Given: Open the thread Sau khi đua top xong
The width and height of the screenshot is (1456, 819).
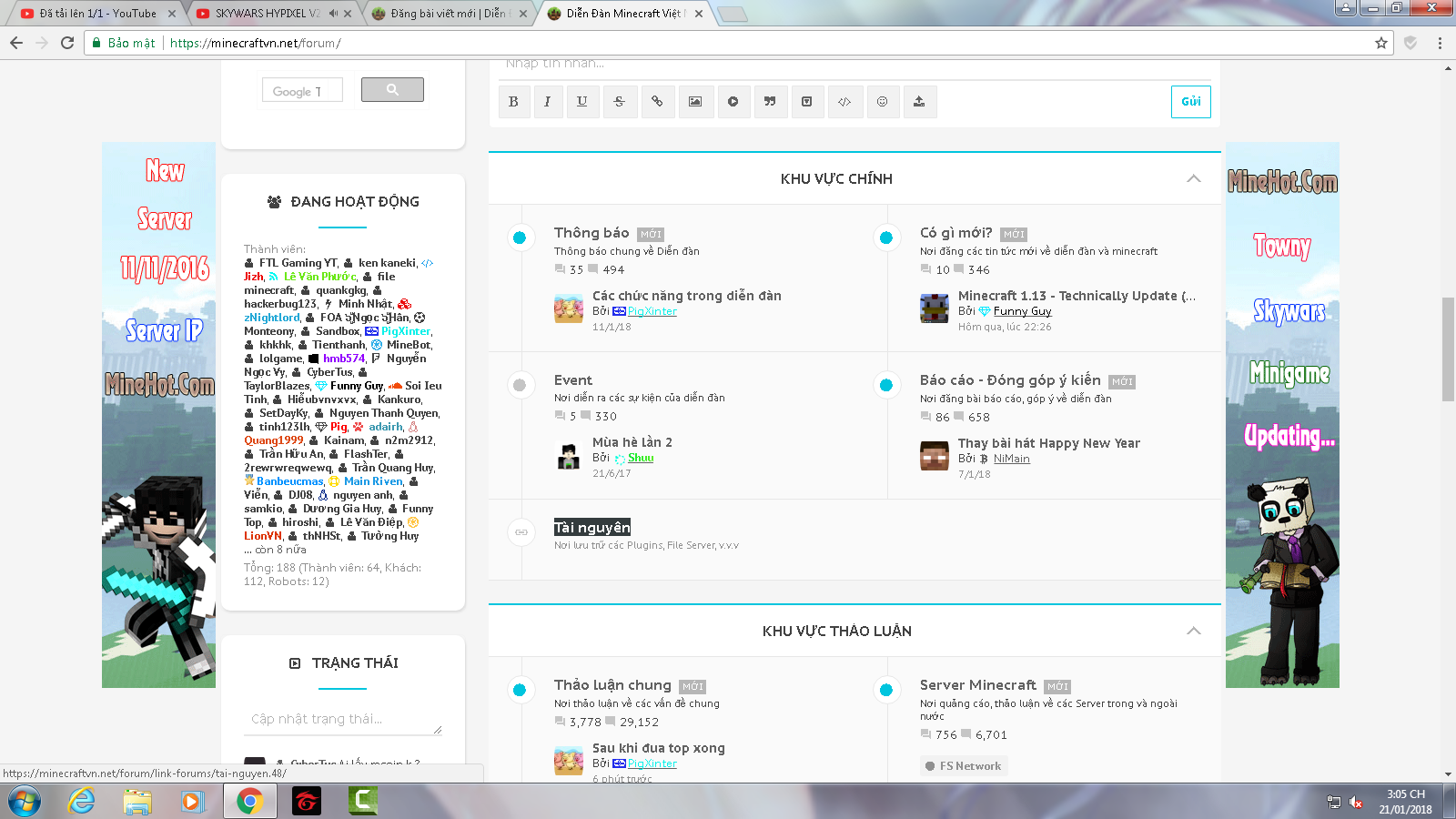Looking at the screenshot, I should pyautogui.click(x=659, y=748).
